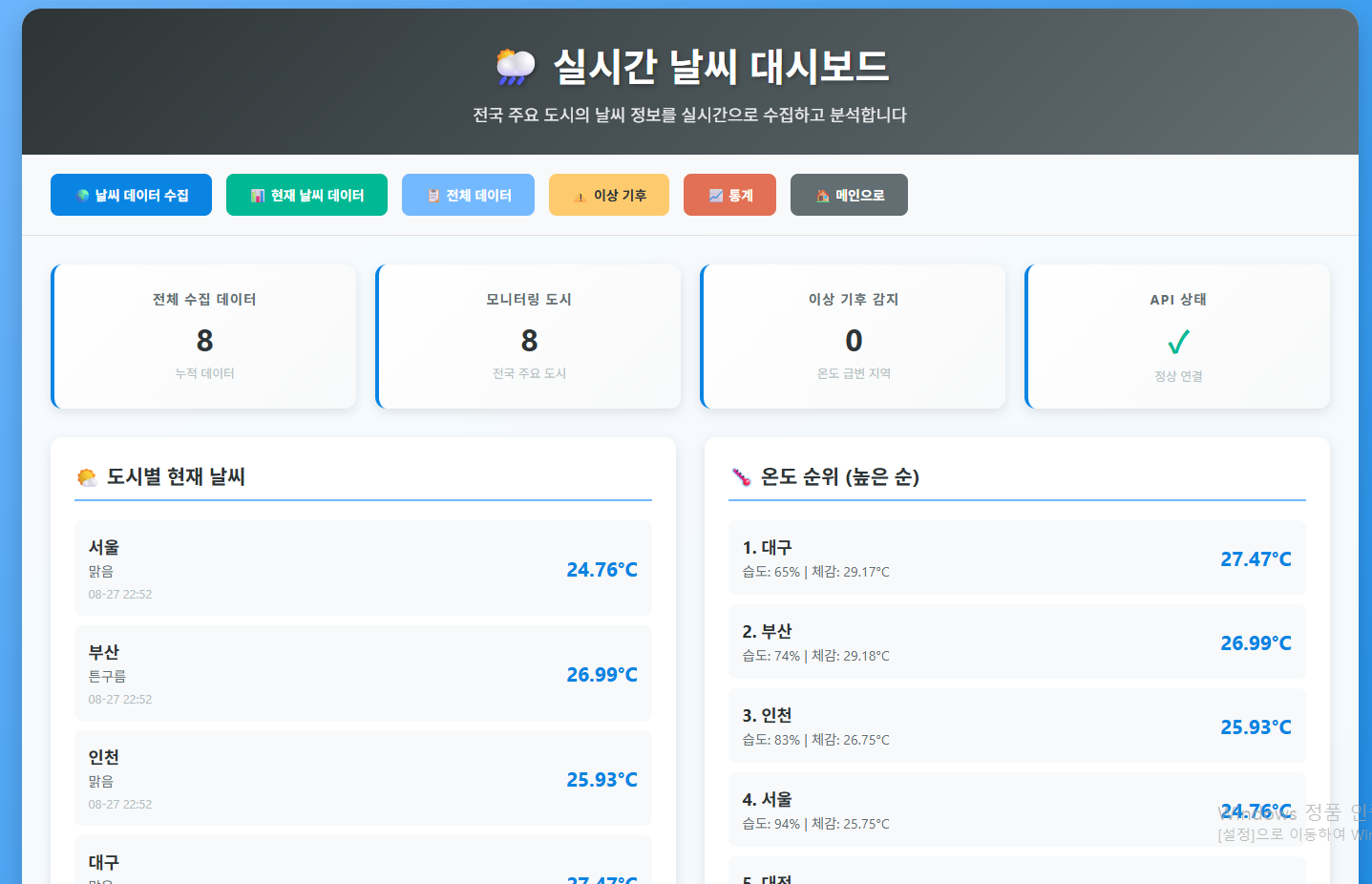Click the 27.47°C value in 대구 ranking
1372x884 pixels.
click(x=1256, y=559)
